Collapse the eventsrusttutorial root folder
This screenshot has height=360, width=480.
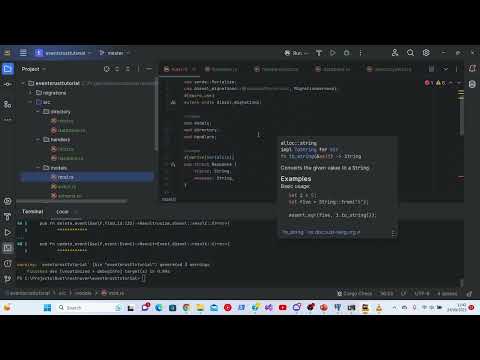23,83
